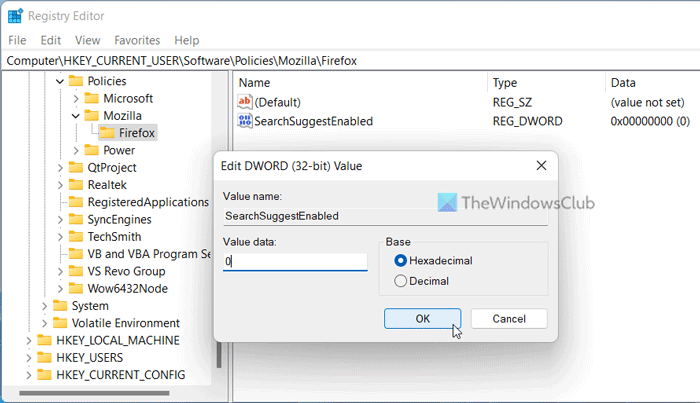Expand the SyncEngines tree node
This screenshot has width=700, height=403.
(60, 220)
